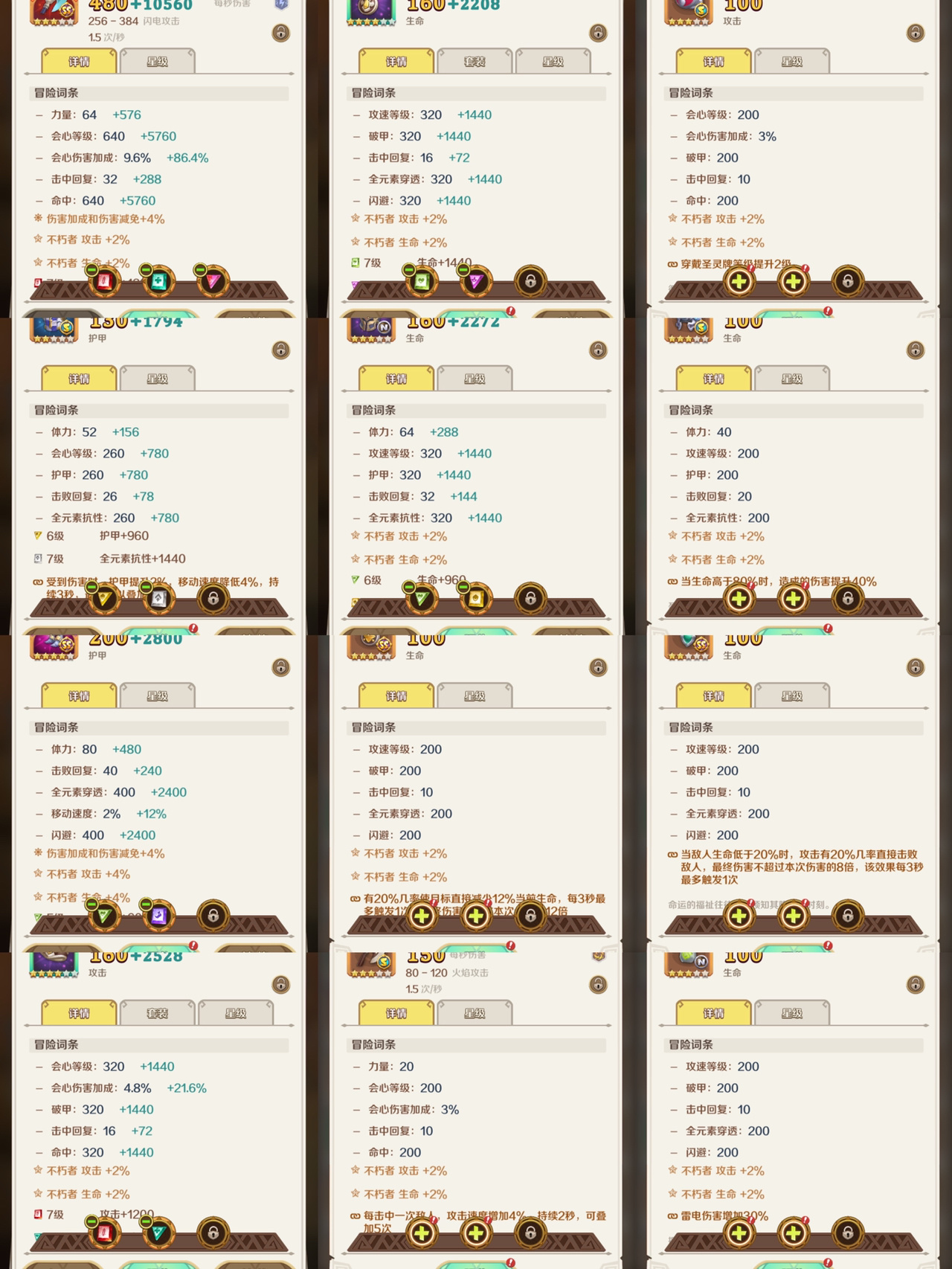The image size is (952, 1269).
Task: Select green triangle gem in 200+2800 panel
Action: (104, 916)
